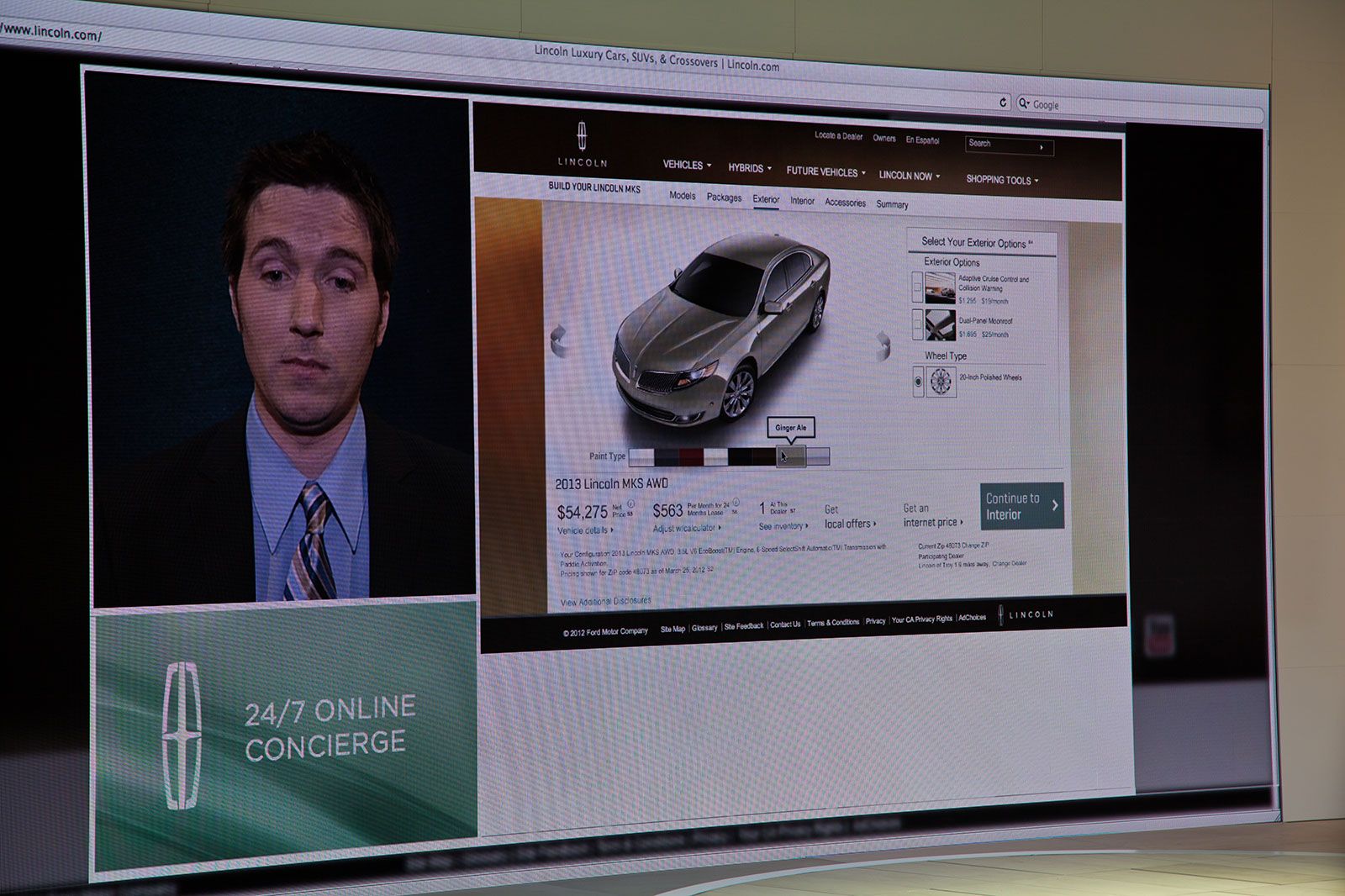
Task: Click the Lincoln star emblem on concierge banner
Action: point(182,735)
